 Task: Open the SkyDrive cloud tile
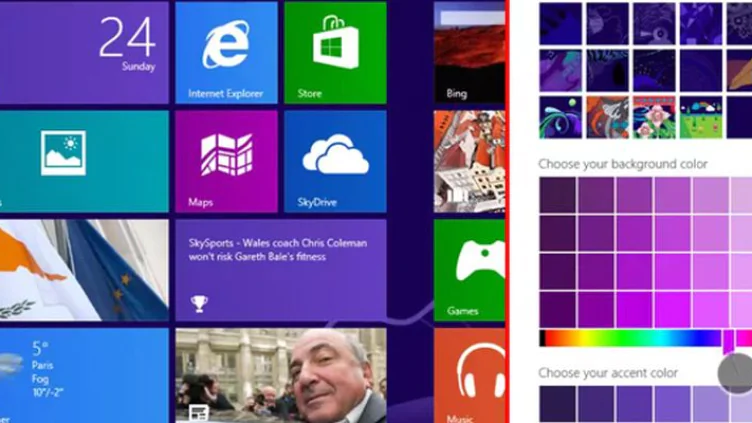335,162
